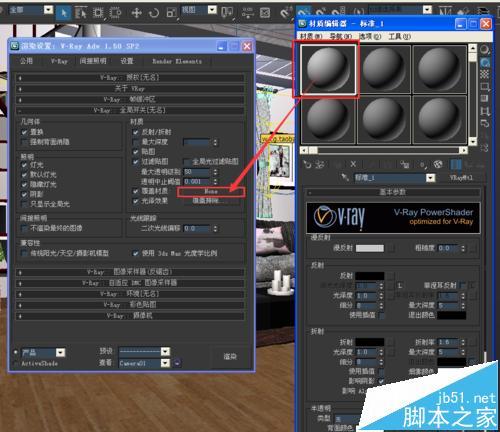This screenshot has height=432, width=500.
Task: Activate the Select and Move tool
Action: pyautogui.click(x=137, y=13)
